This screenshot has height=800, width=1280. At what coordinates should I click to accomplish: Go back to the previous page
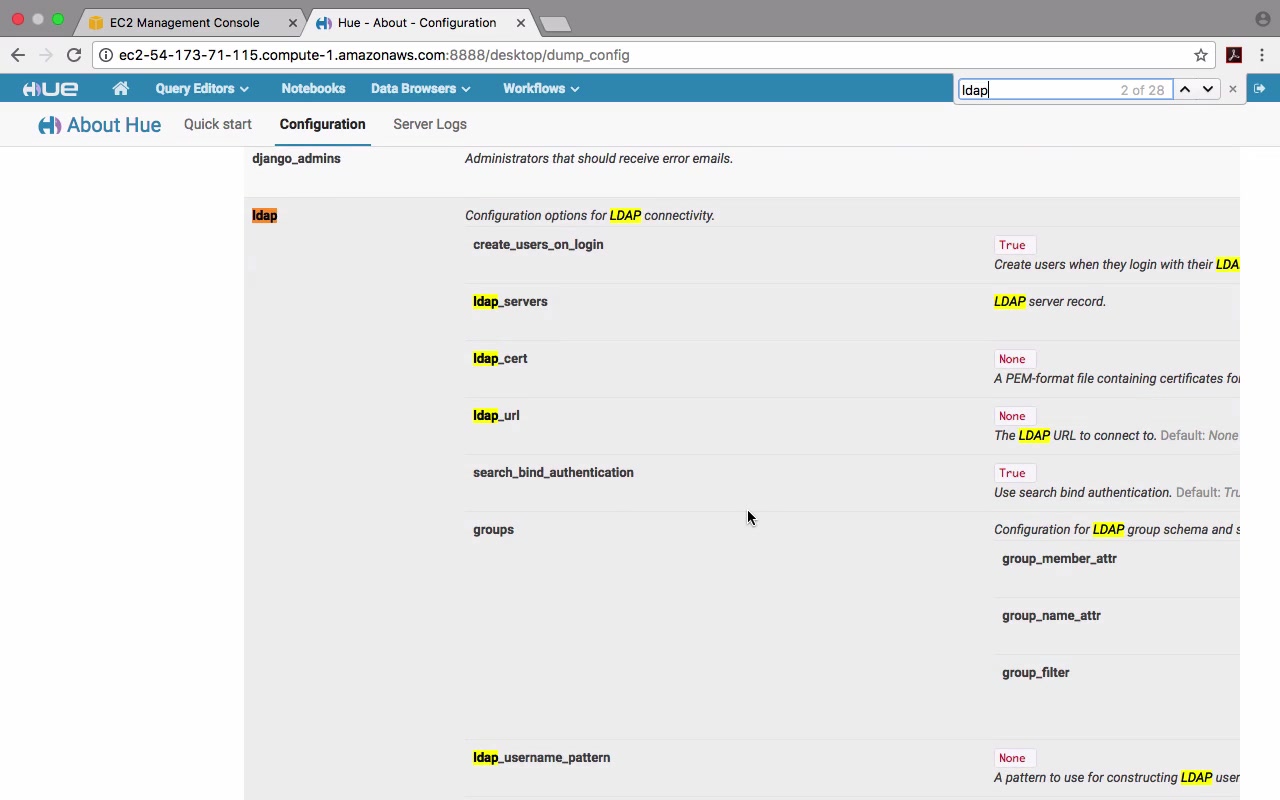(x=18, y=55)
